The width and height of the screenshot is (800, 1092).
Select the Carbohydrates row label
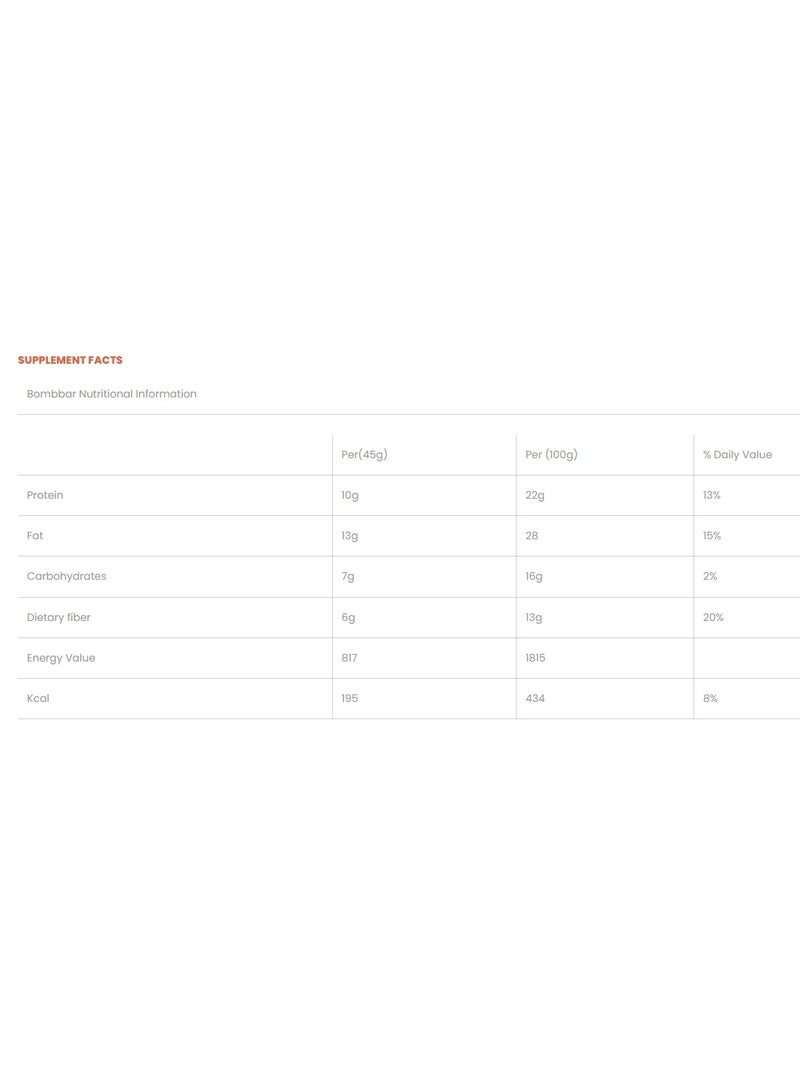66,576
